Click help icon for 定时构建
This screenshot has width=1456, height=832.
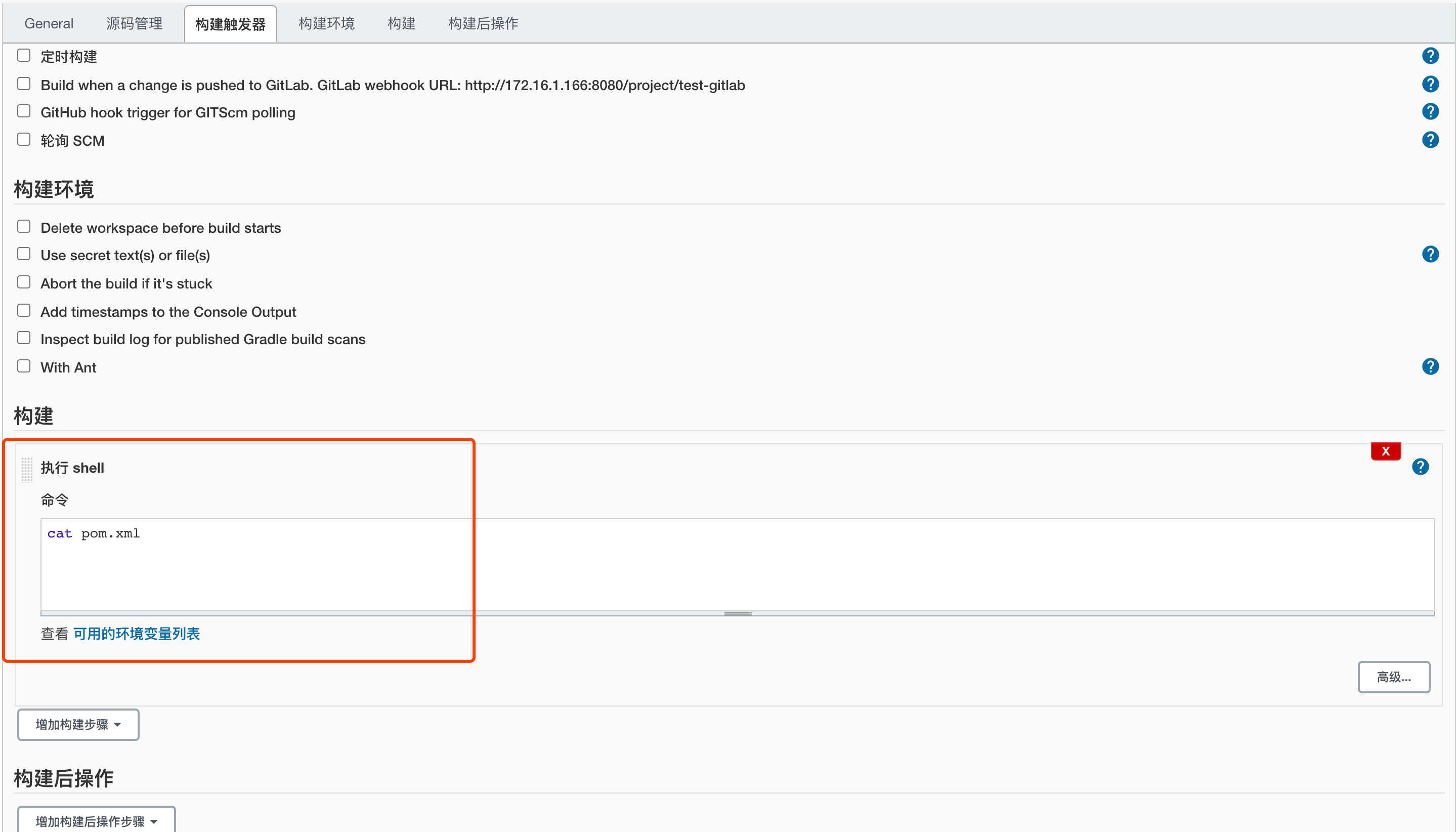click(1430, 56)
